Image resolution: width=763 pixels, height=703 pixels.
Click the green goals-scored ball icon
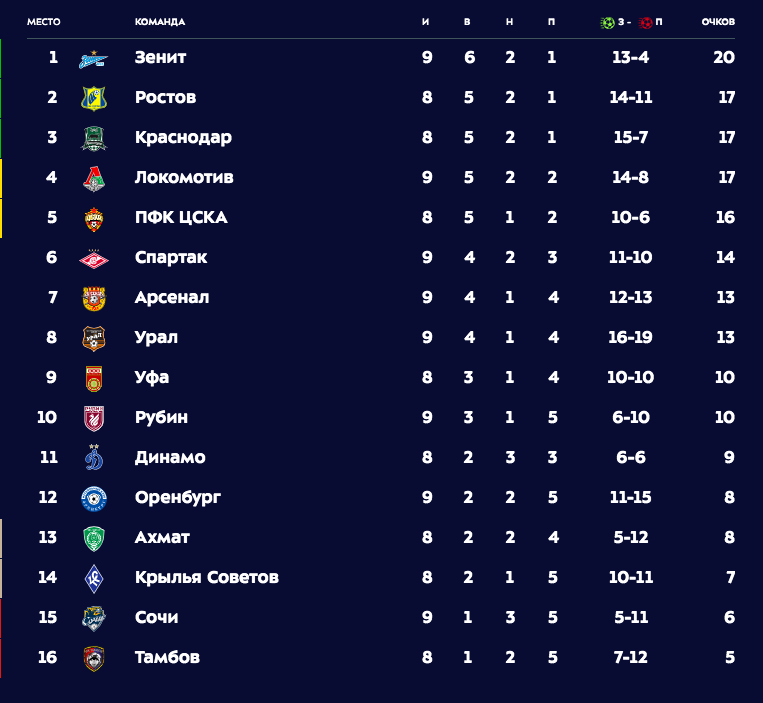607,22
